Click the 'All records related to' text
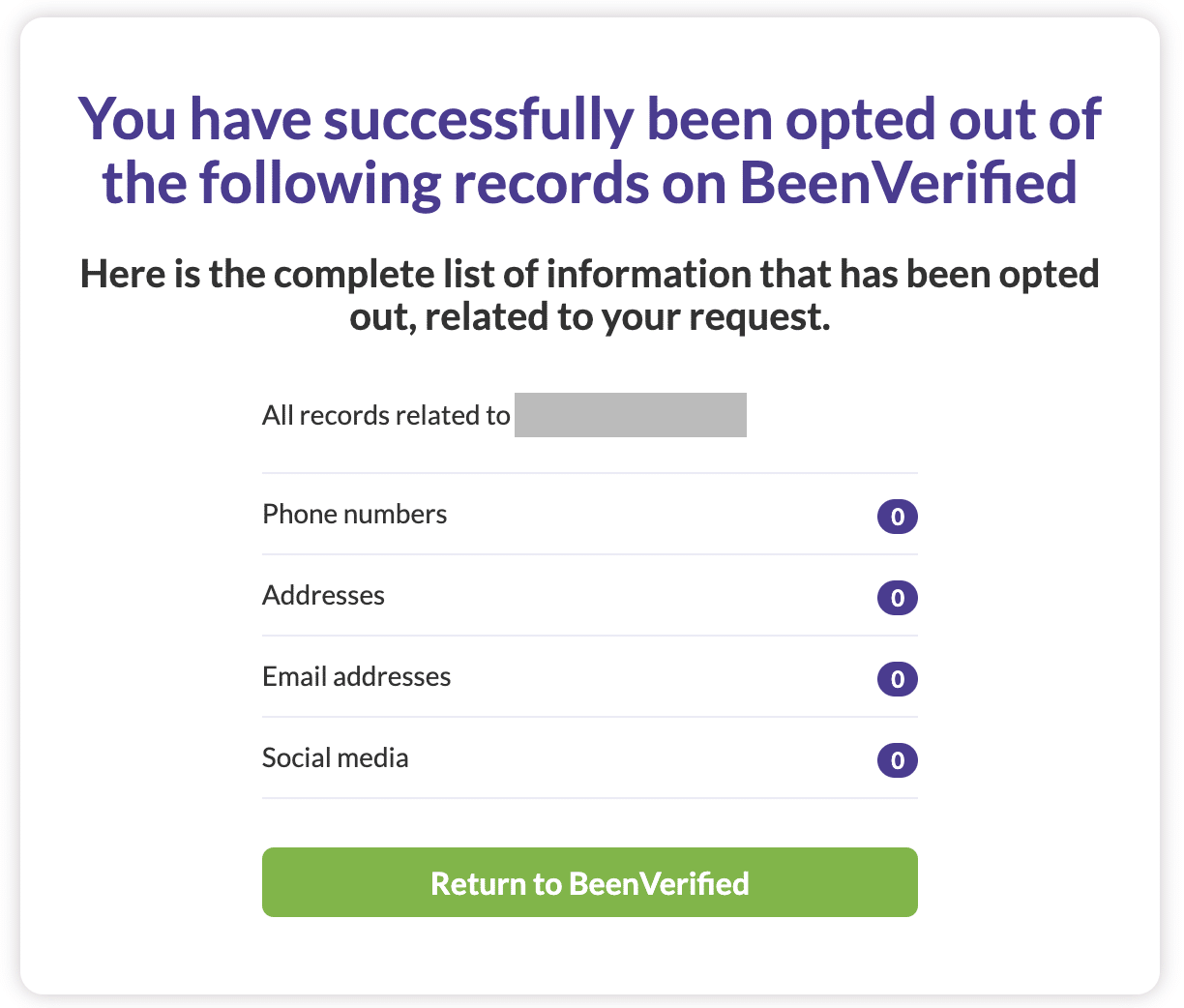1184x1008 pixels. [386, 416]
